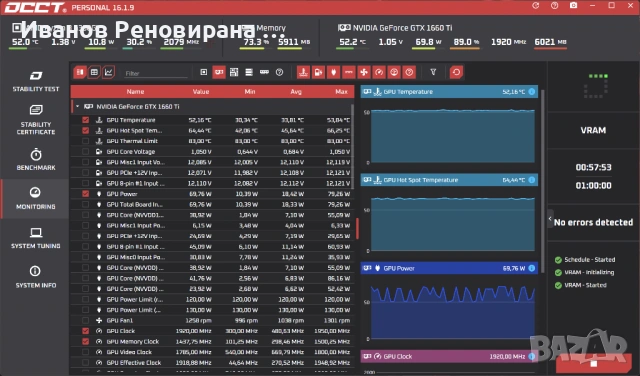Toggle the usage sensor type filter
The image size is (640, 376).
394,72
